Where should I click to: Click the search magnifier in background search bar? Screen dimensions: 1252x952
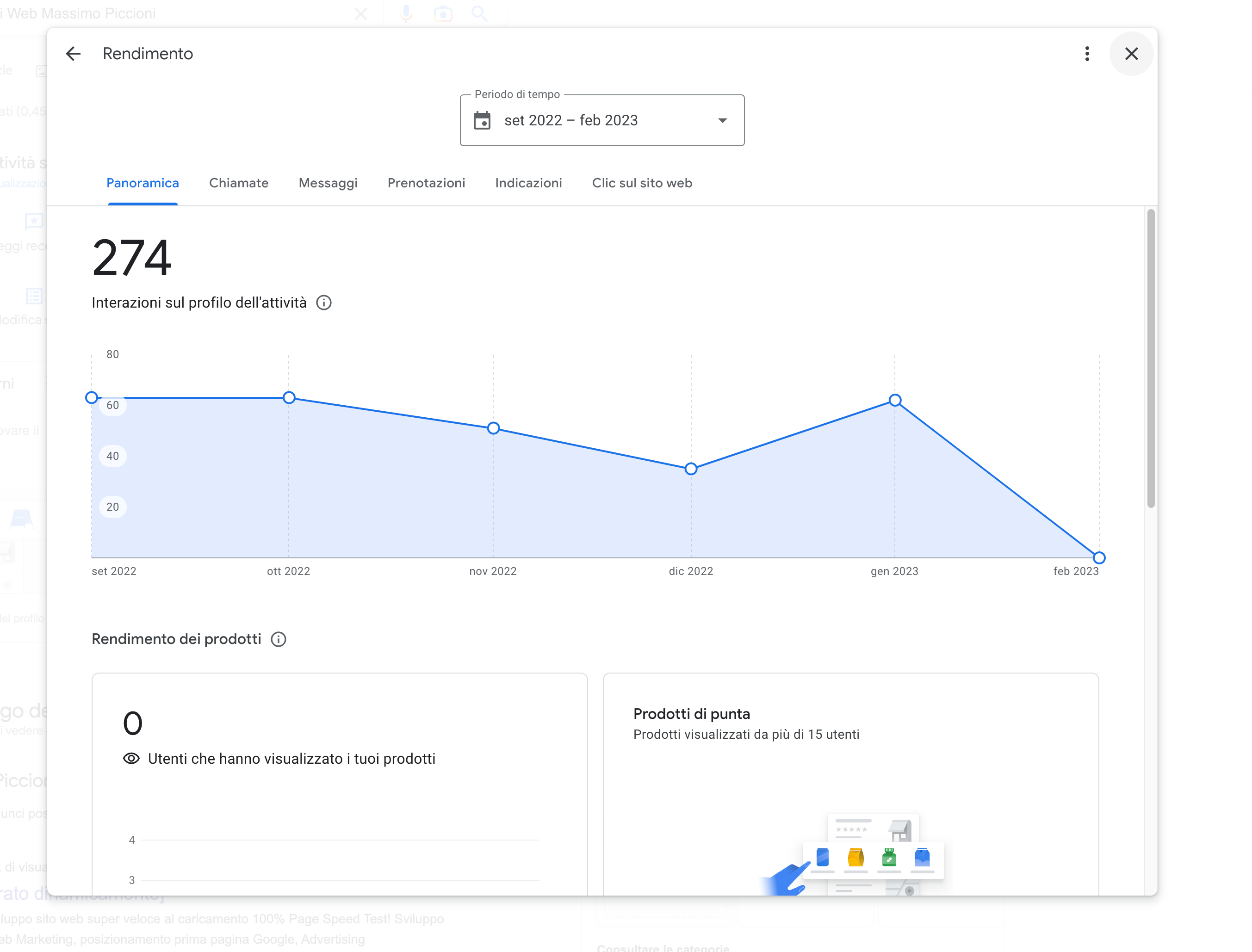click(479, 13)
